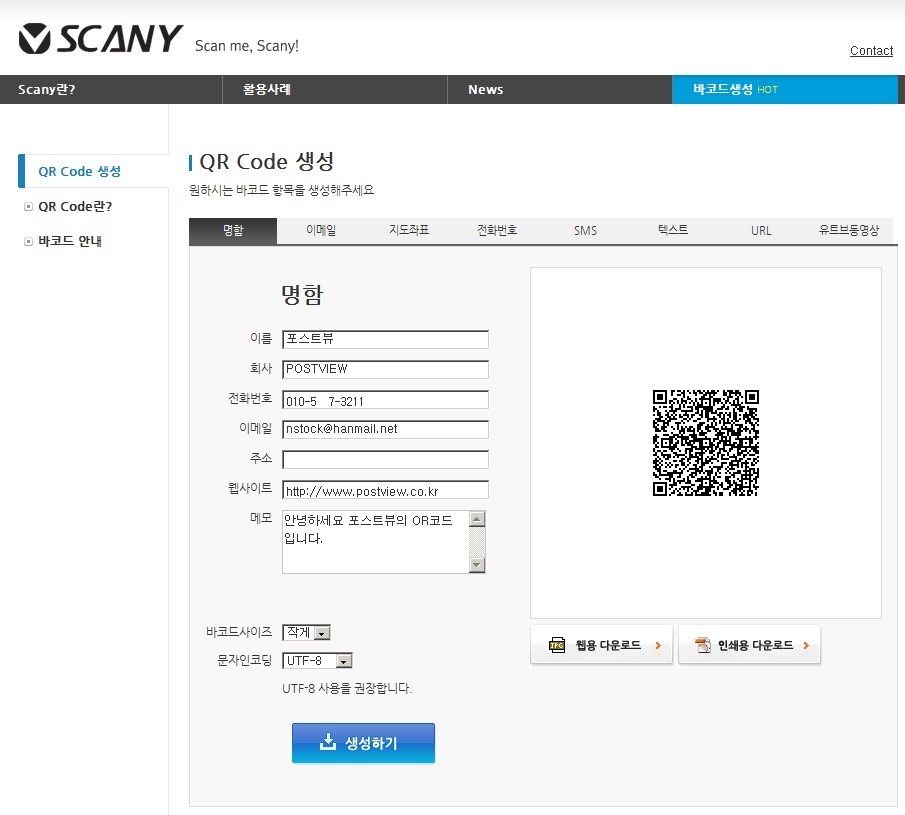
Task: Click the generated QR code image
Action: coord(705,443)
